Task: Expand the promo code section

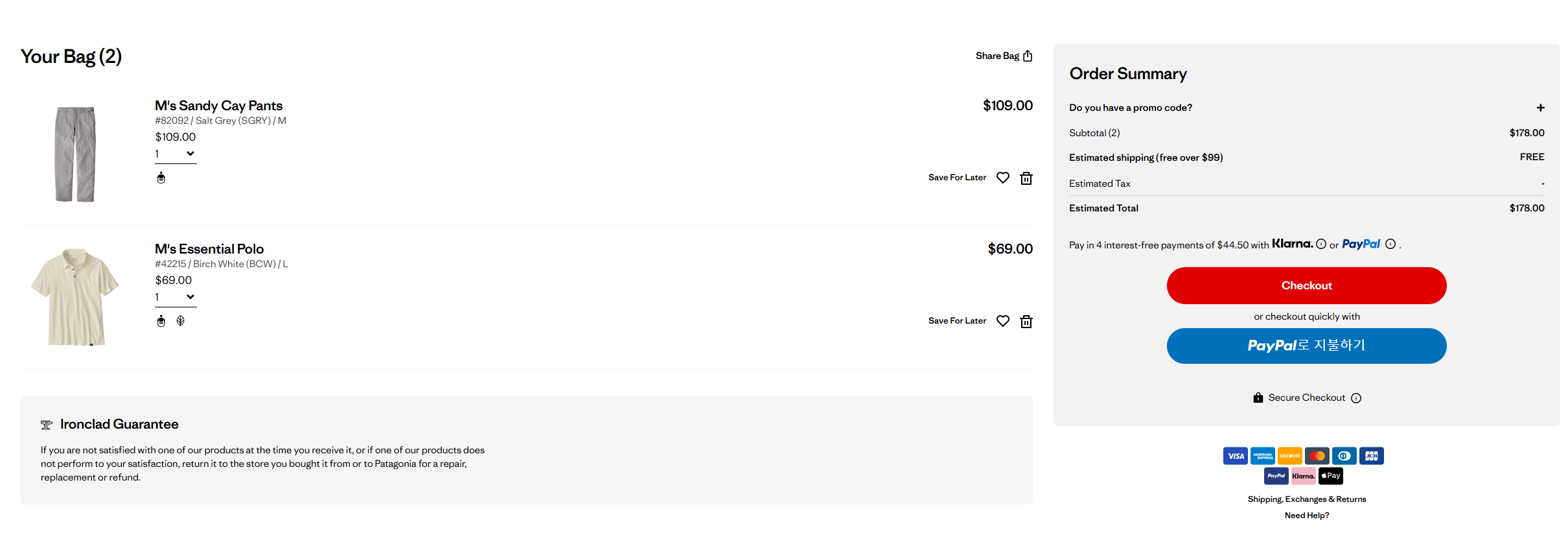Action: pyautogui.click(x=1541, y=108)
